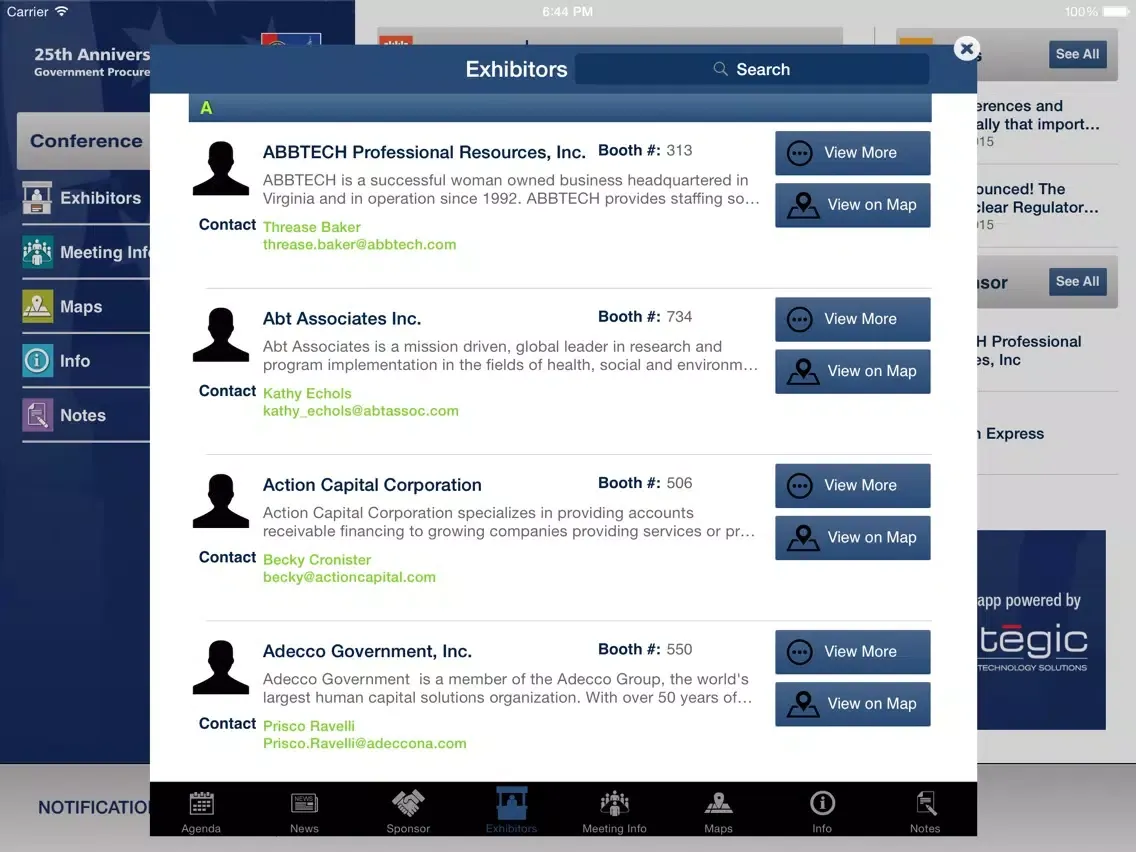Click ABBTECH Professional Resources avatar silhouette
This screenshot has width=1136, height=852.
point(221,168)
